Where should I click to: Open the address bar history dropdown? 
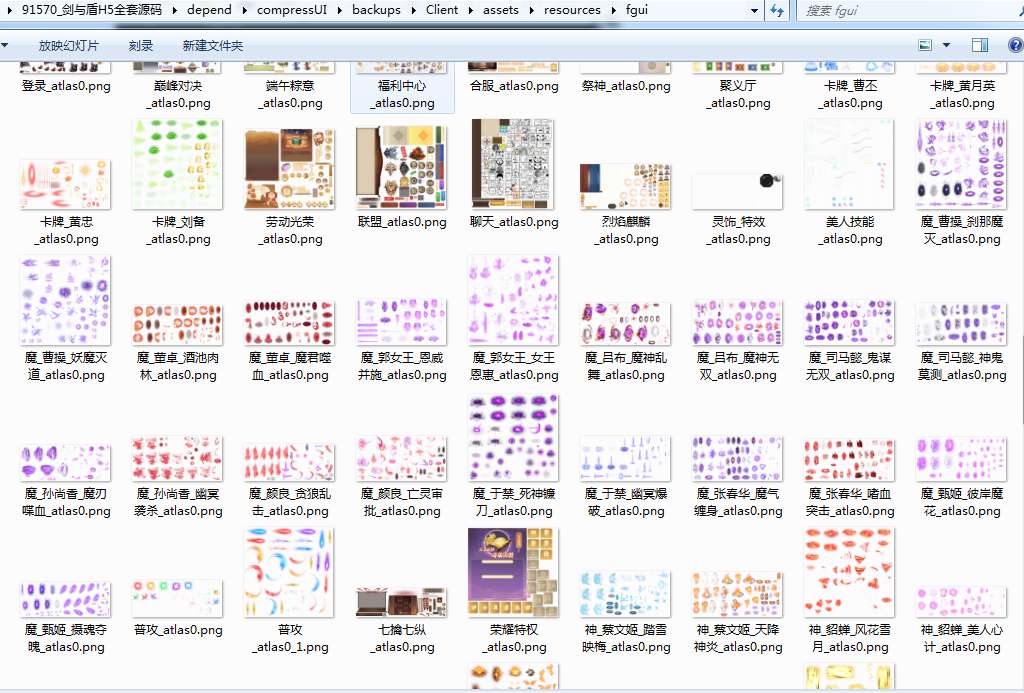754,11
